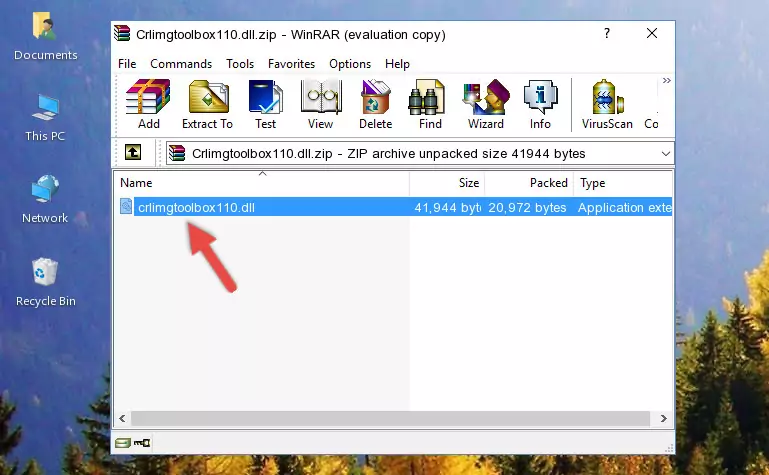The width and height of the screenshot is (769, 475).
Task: Click the Add toolbar icon
Action: point(148,104)
